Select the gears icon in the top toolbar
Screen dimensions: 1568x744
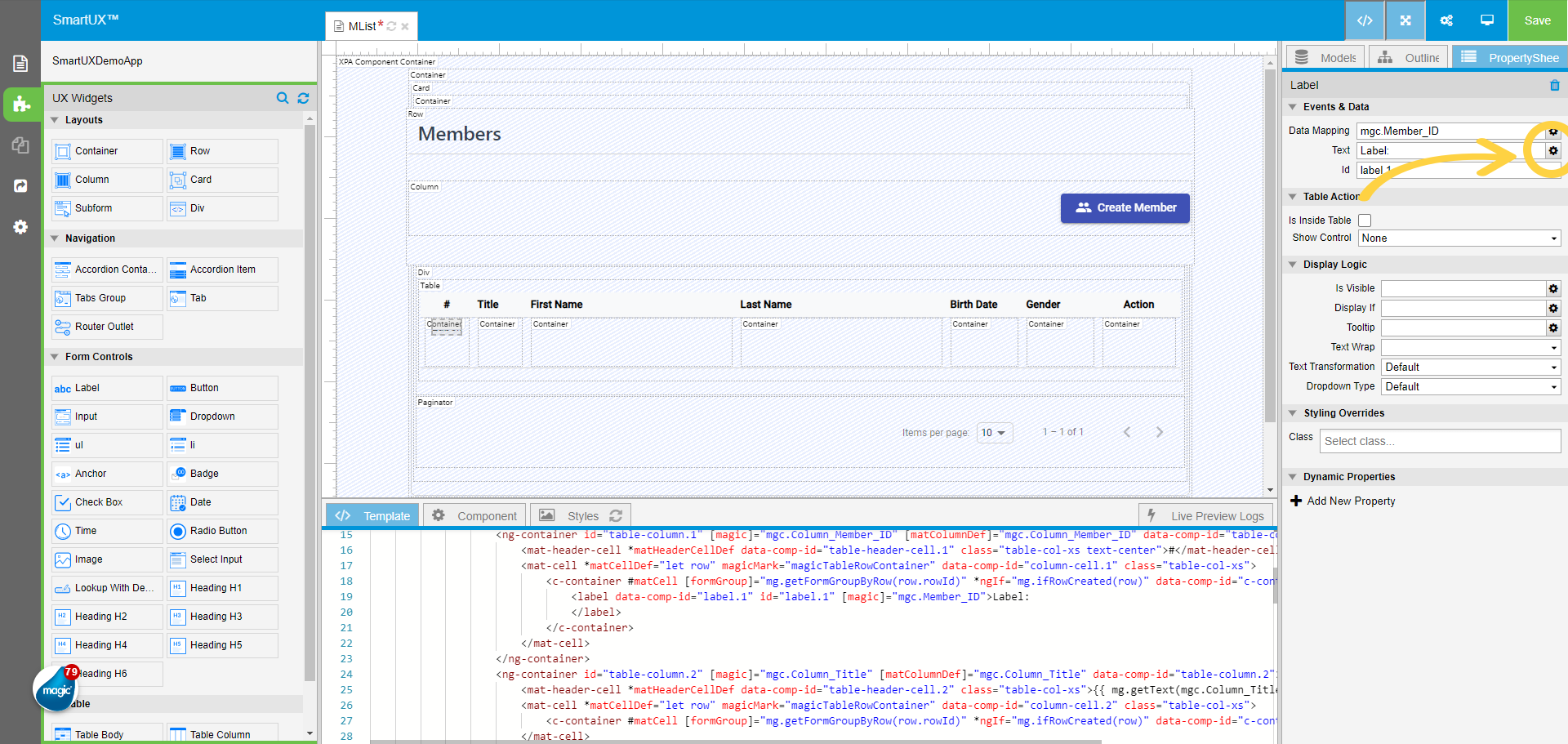click(1445, 20)
